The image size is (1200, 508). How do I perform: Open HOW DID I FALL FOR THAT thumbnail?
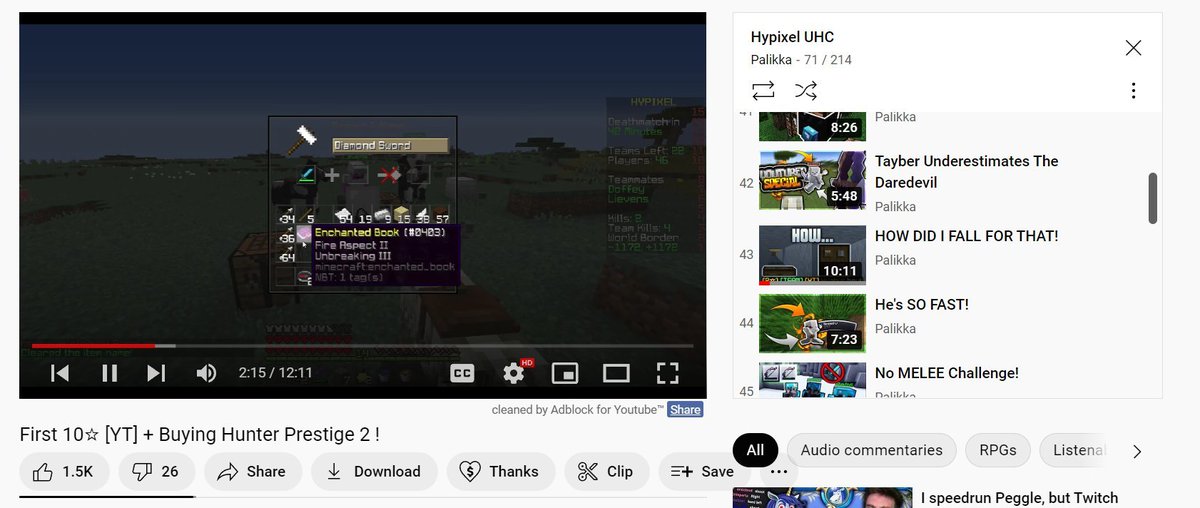click(x=811, y=255)
